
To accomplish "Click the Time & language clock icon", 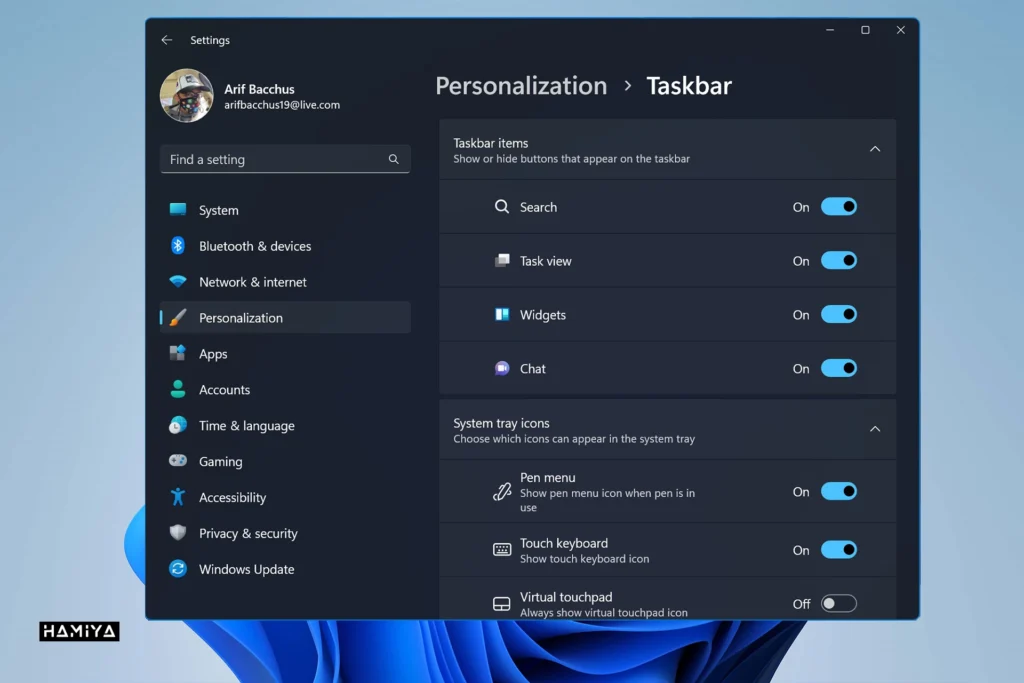I will coord(178,425).
